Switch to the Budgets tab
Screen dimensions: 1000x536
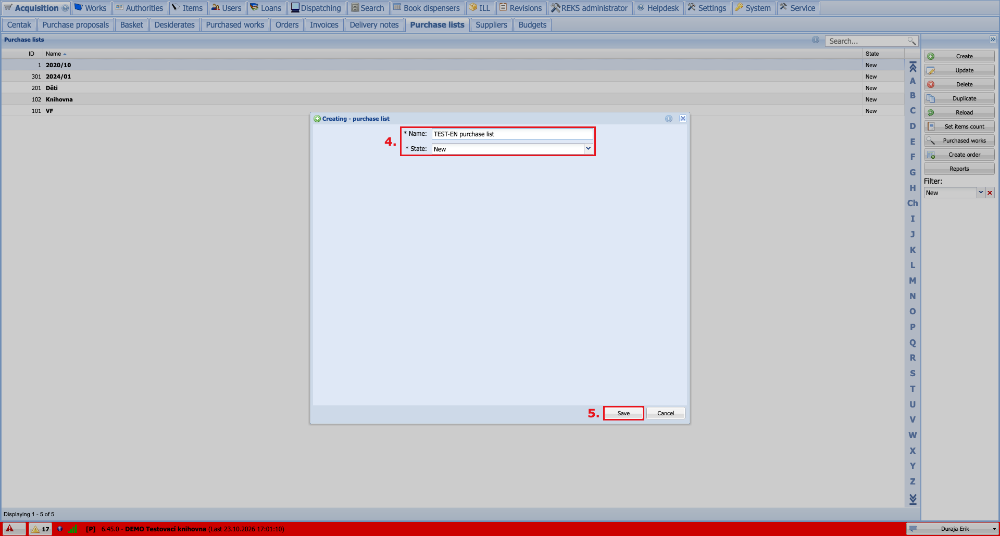point(533,25)
